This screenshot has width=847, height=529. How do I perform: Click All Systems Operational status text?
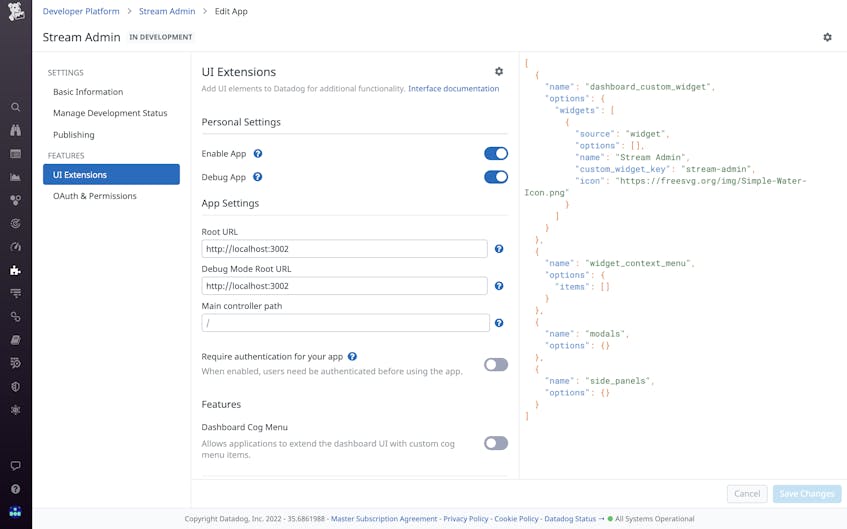click(655, 519)
